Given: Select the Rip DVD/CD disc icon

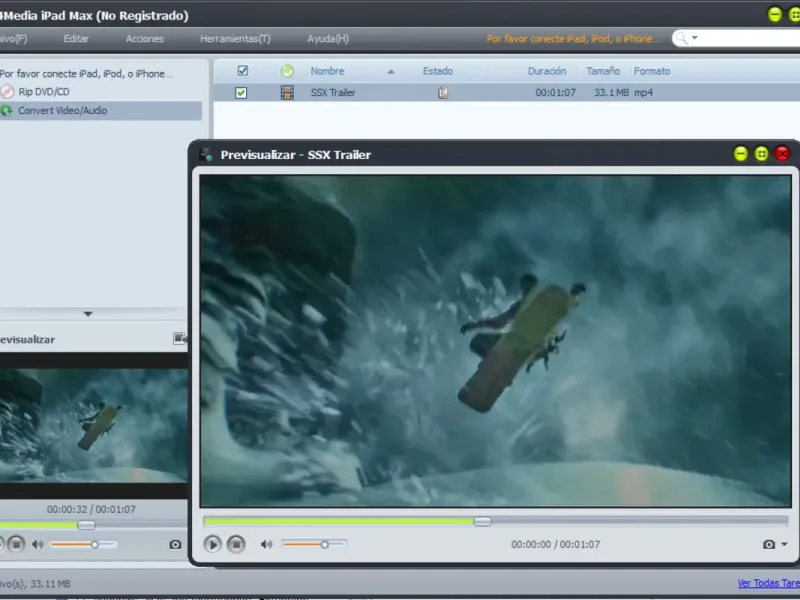Looking at the screenshot, I should [x=7, y=92].
